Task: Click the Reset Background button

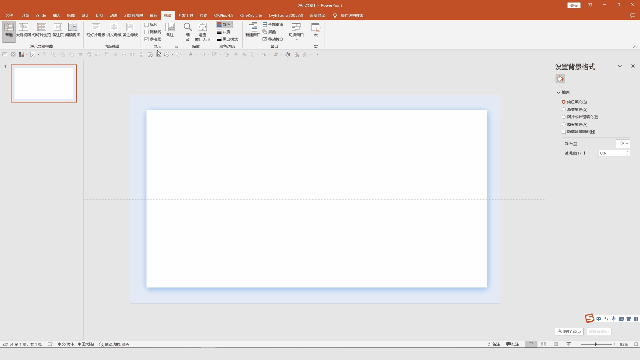Action: pyautogui.click(x=599, y=331)
